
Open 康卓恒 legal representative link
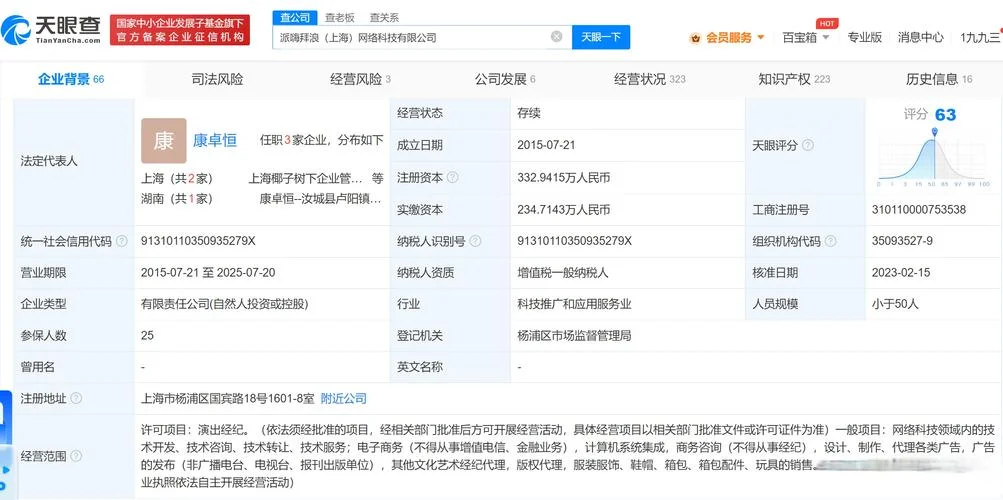coord(215,141)
